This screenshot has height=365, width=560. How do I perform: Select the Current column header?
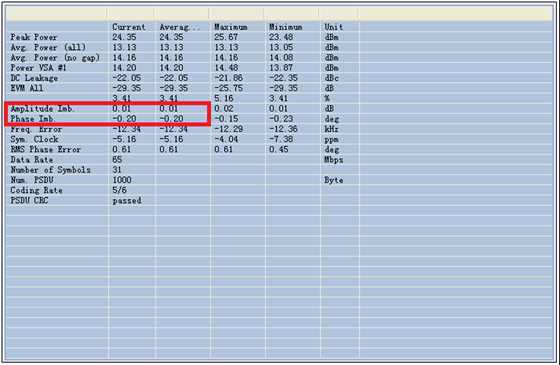coord(129,27)
